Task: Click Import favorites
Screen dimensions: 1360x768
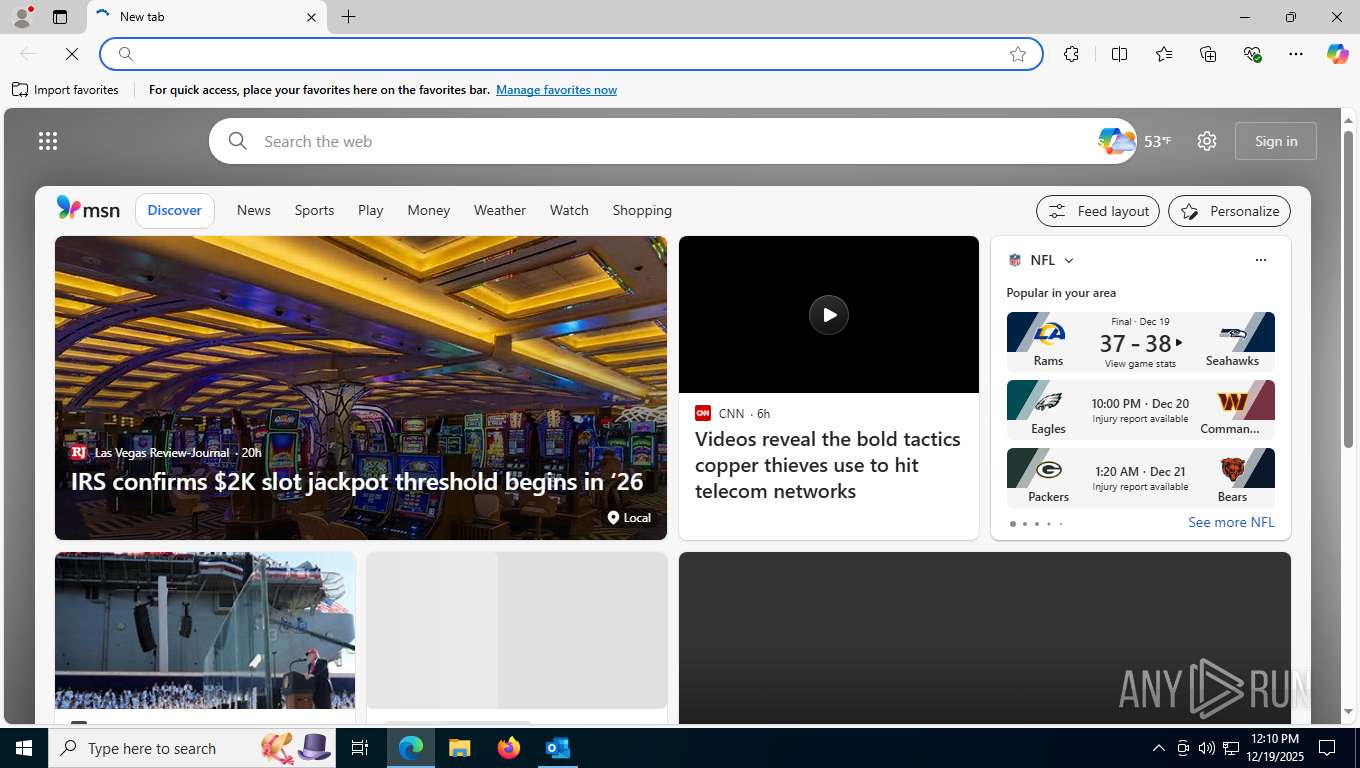Action: [x=65, y=90]
